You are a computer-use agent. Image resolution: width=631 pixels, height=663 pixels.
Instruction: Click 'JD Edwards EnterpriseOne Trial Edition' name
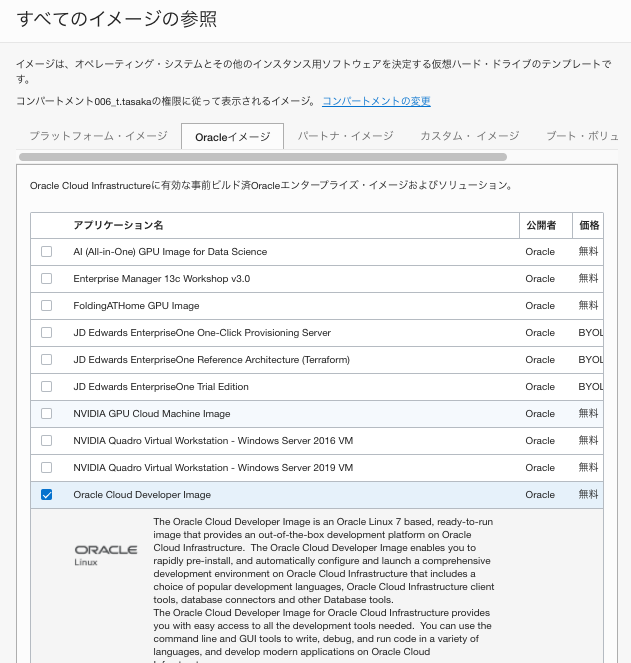pos(161,387)
